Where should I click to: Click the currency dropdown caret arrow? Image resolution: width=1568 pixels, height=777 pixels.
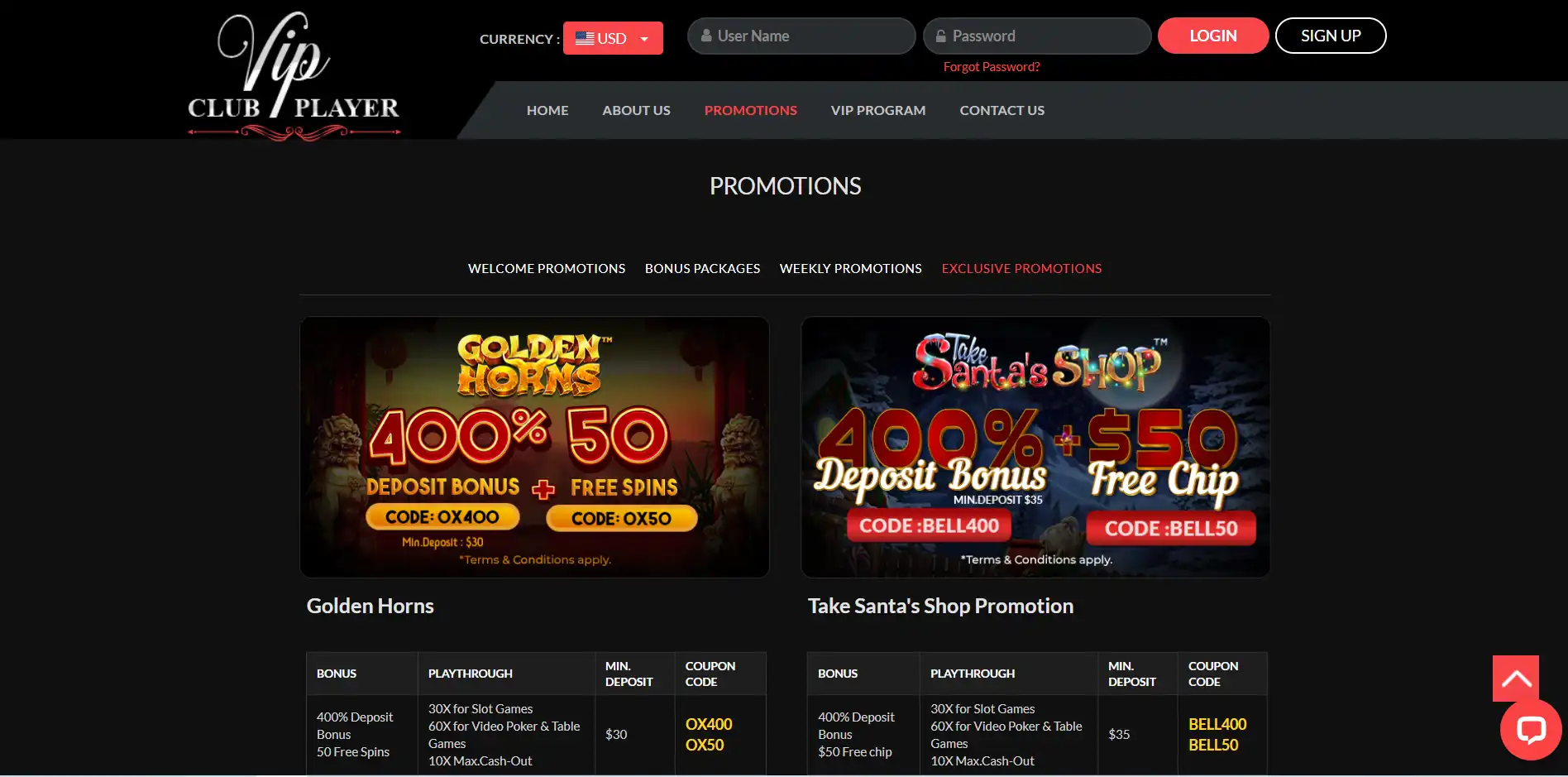644,39
